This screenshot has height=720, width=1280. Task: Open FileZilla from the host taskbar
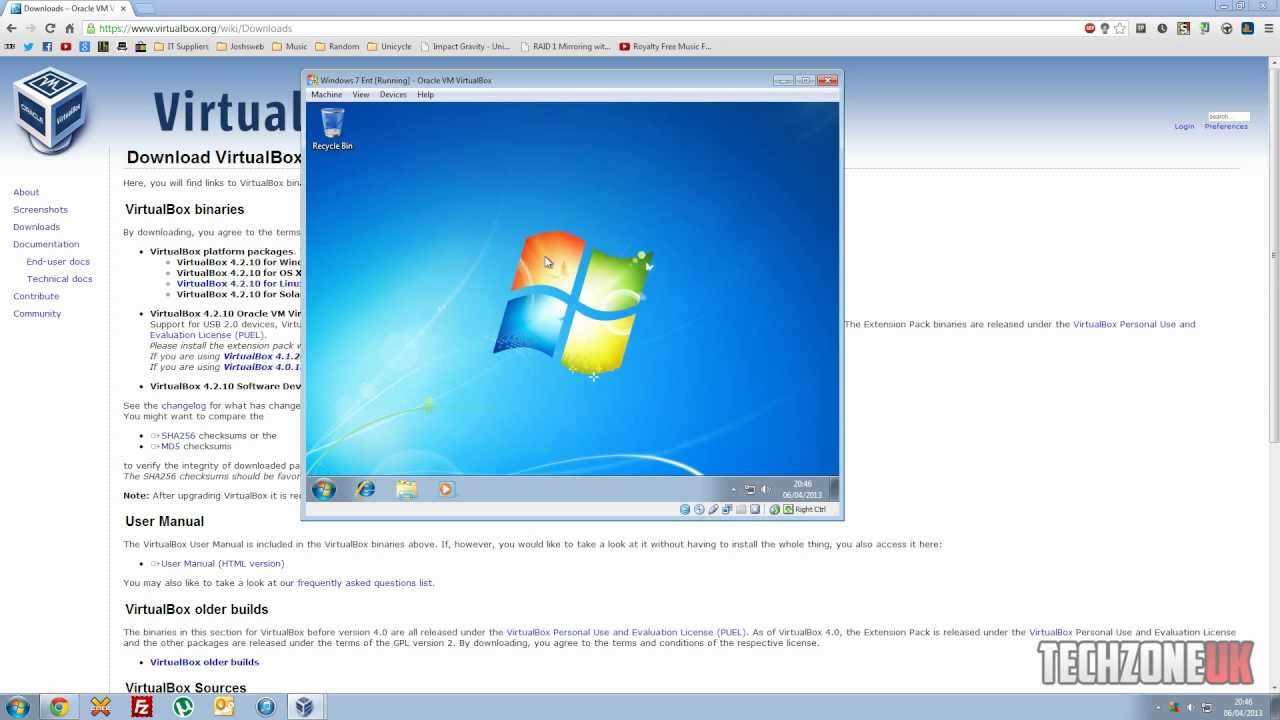[x=142, y=707]
